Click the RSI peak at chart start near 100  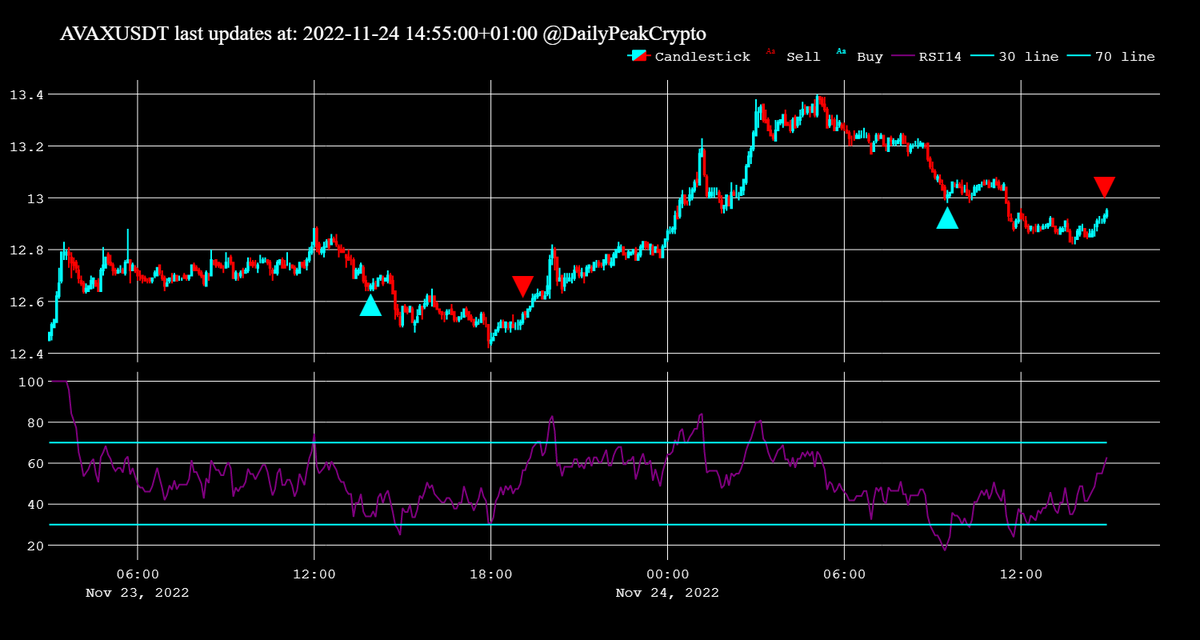(x=58, y=381)
